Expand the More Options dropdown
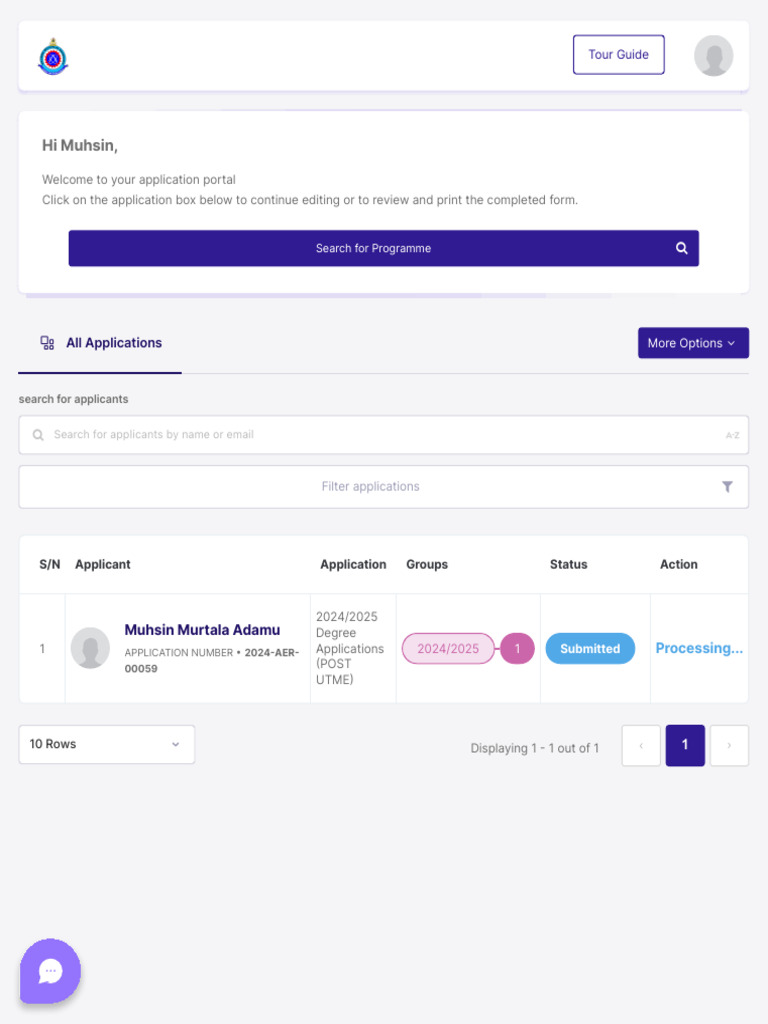 (x=693, y=343)
